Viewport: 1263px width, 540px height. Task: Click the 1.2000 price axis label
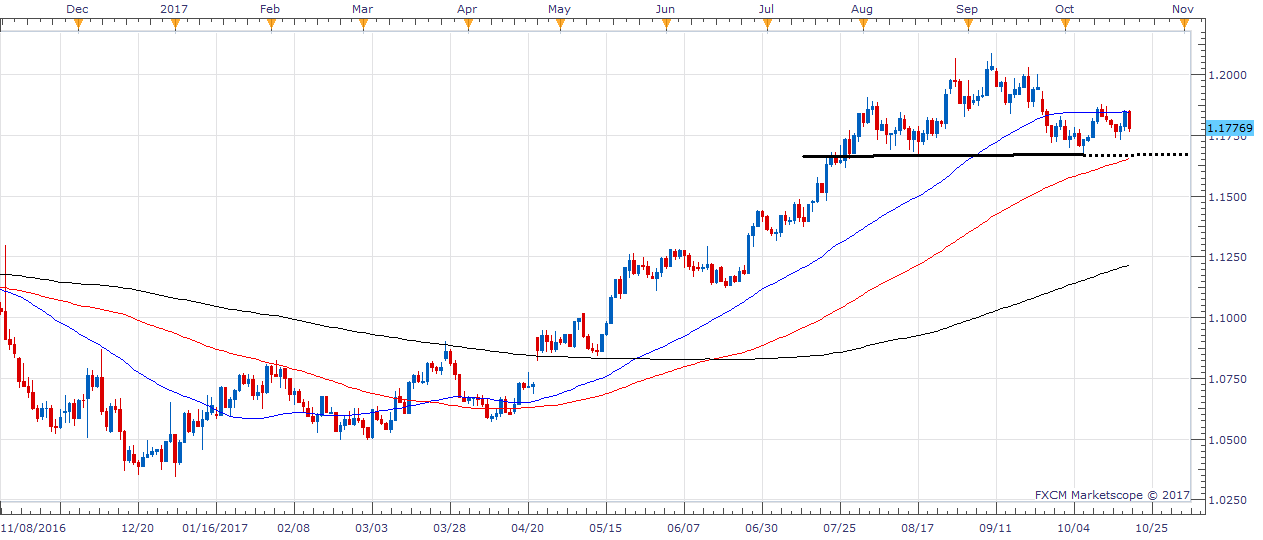pyautogui.click(x=1227, y=75)
